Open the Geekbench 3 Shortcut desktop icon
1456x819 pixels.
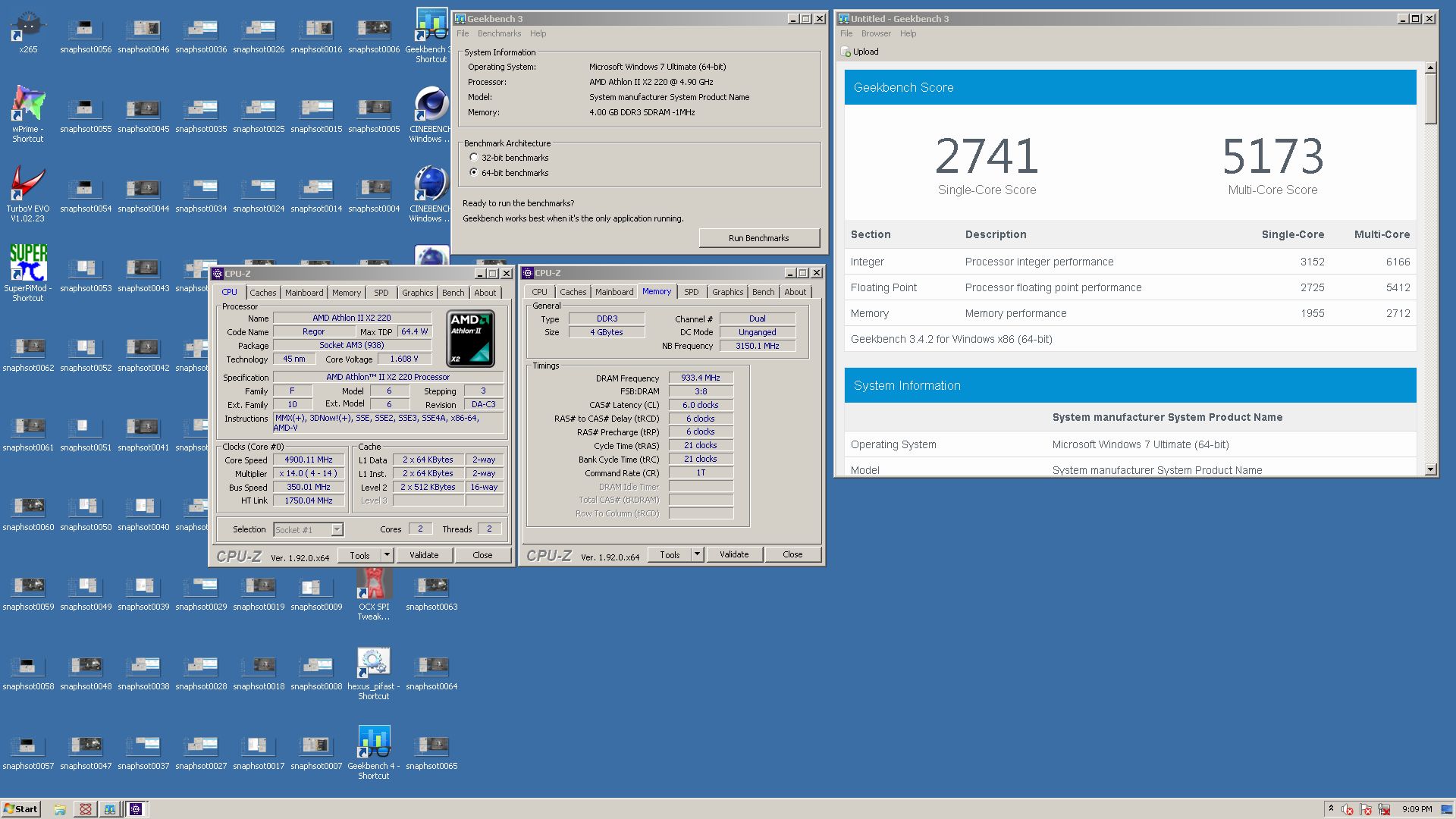(431, 35)
